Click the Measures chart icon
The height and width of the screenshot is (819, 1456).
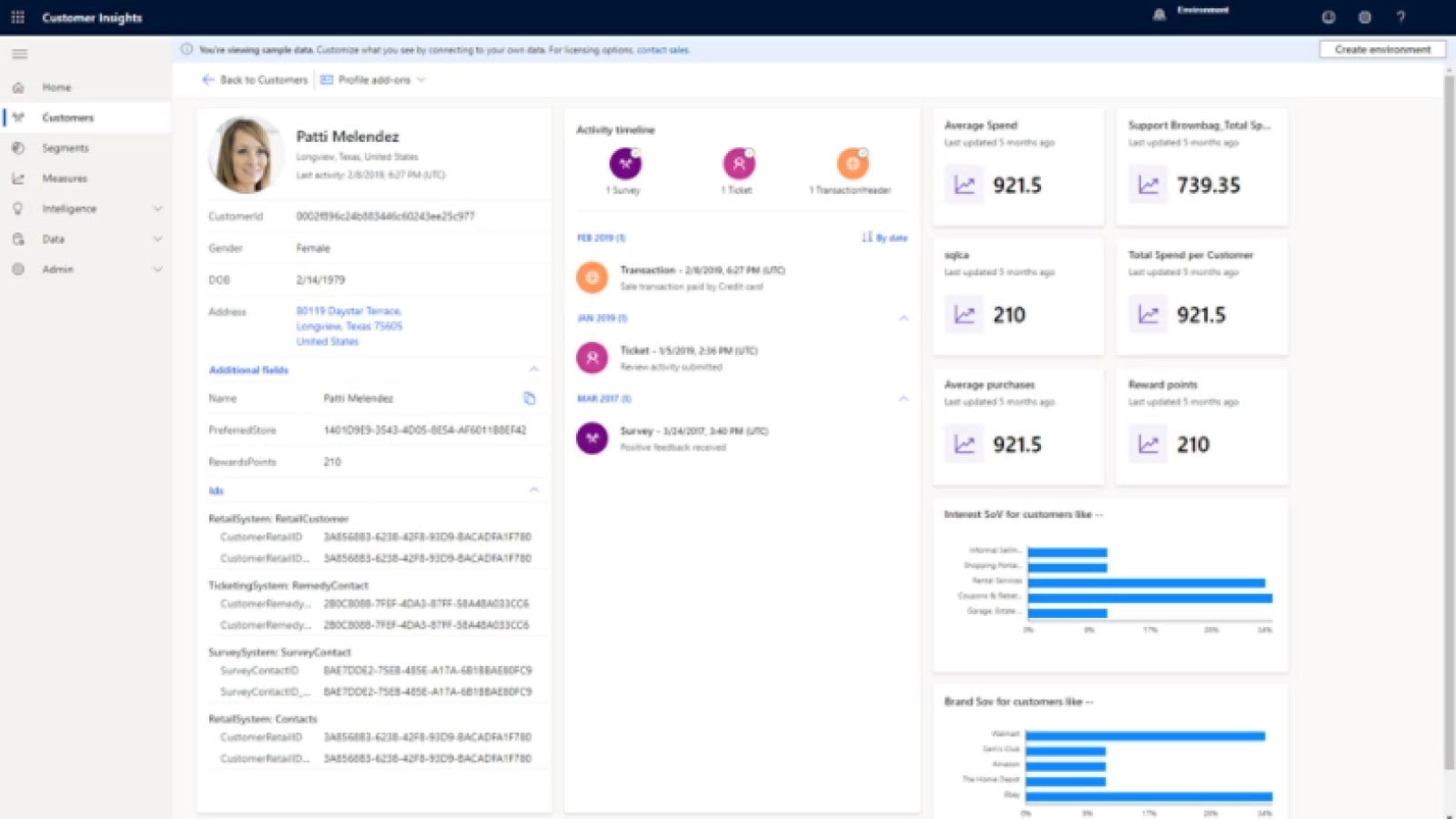click(x=18, y=178)
